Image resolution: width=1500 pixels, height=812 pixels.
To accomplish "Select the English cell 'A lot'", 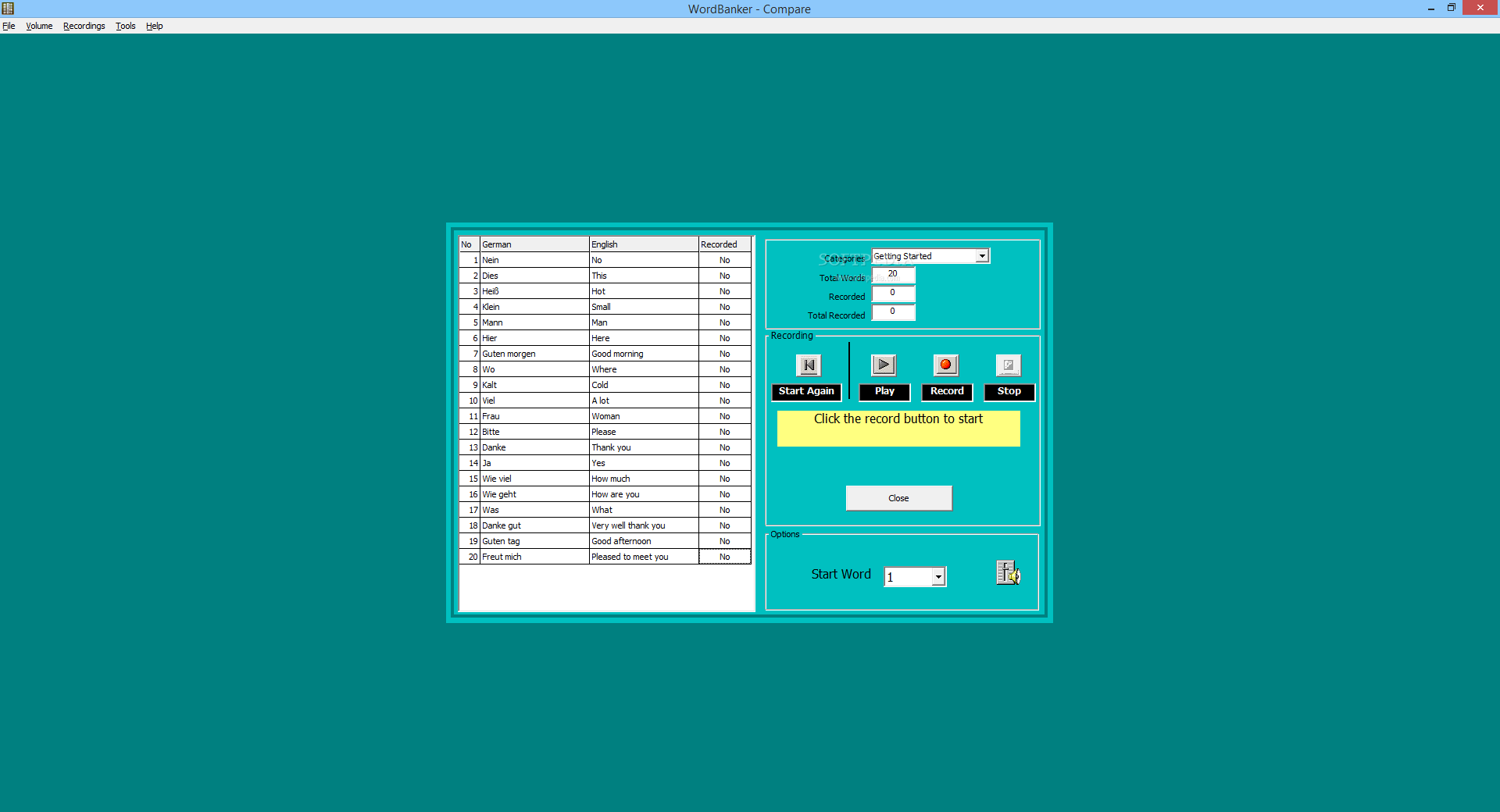I will coord(644,401).
